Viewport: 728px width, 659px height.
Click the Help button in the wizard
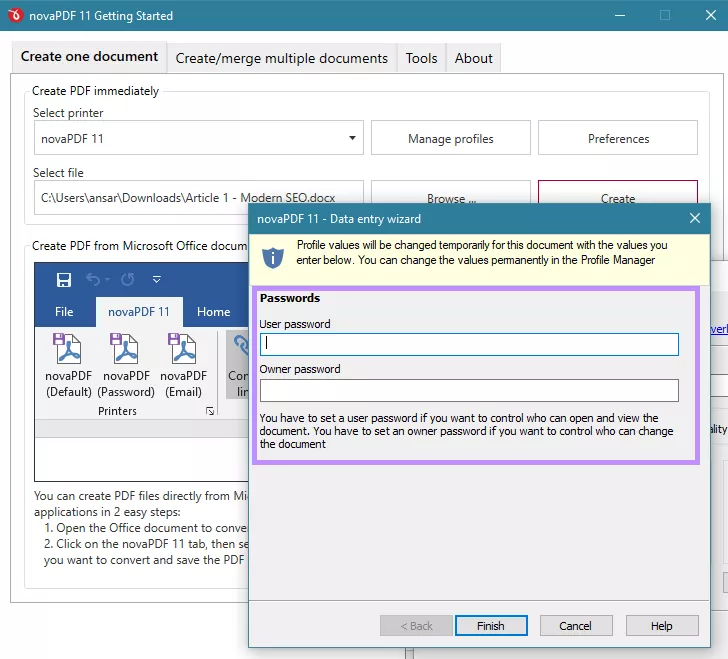[662, 626]
